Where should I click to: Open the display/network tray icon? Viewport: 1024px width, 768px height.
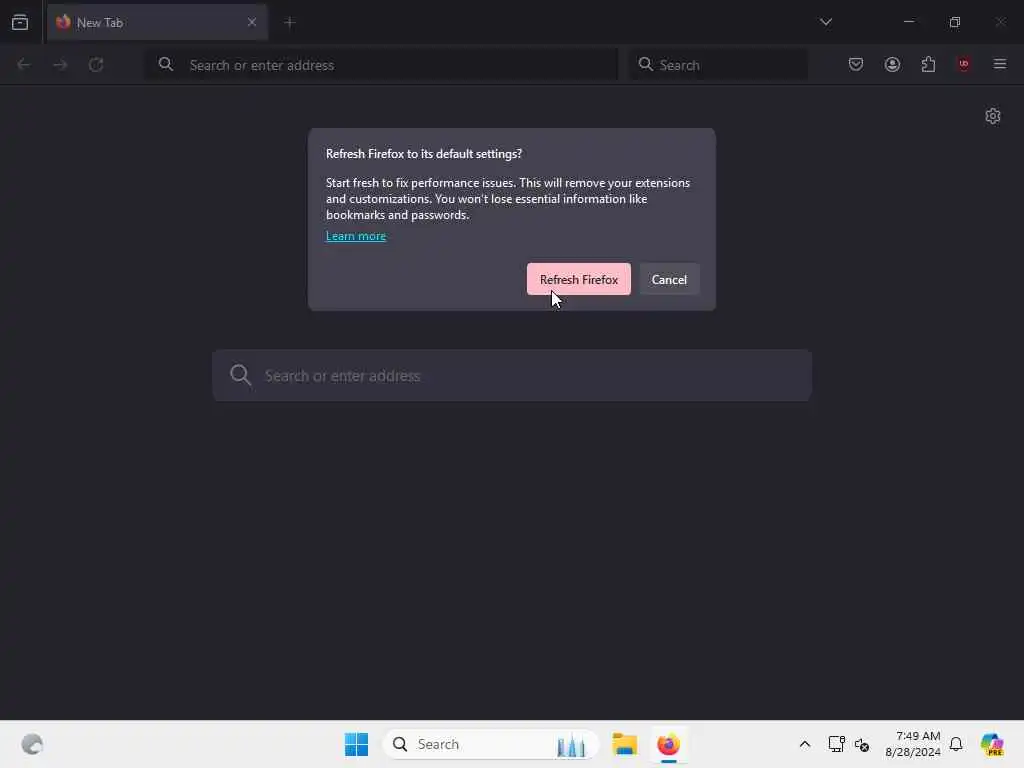(x=837, y=744)
